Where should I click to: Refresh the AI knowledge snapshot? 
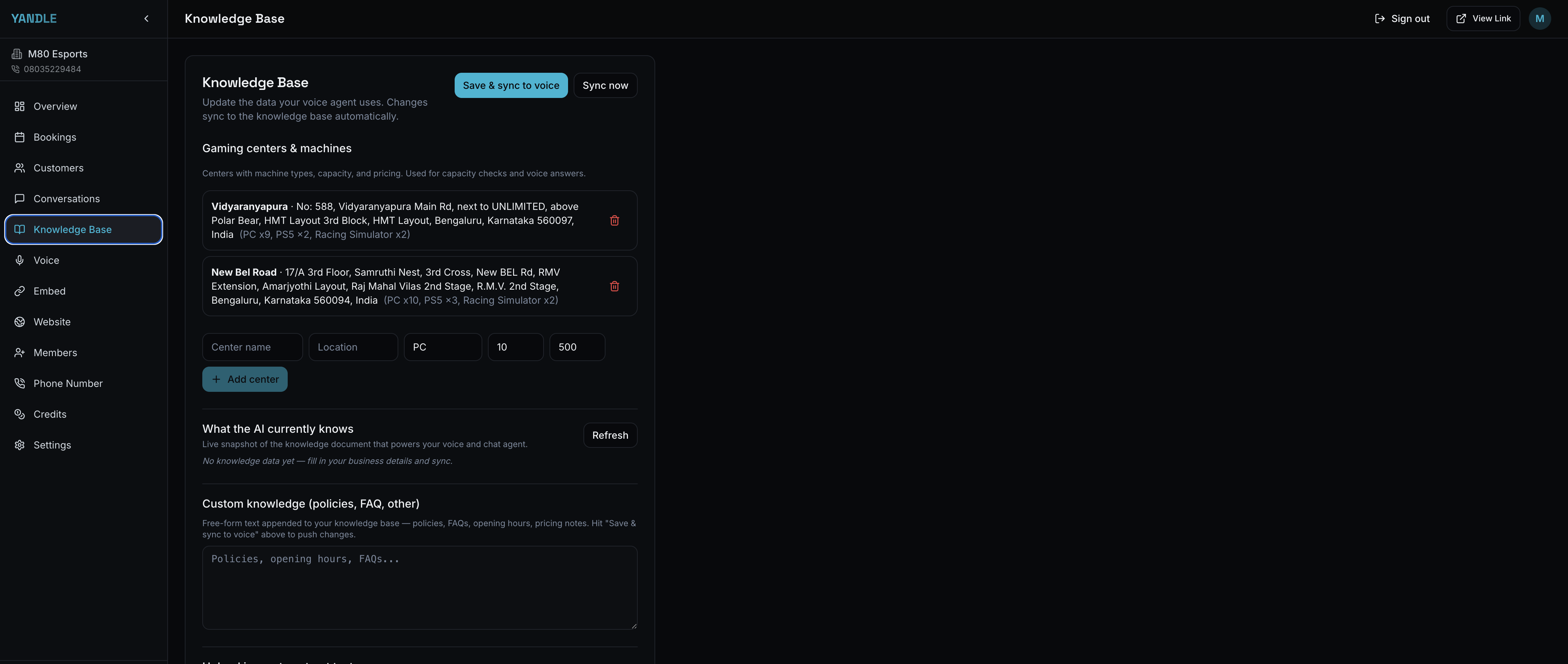[609, 435]
